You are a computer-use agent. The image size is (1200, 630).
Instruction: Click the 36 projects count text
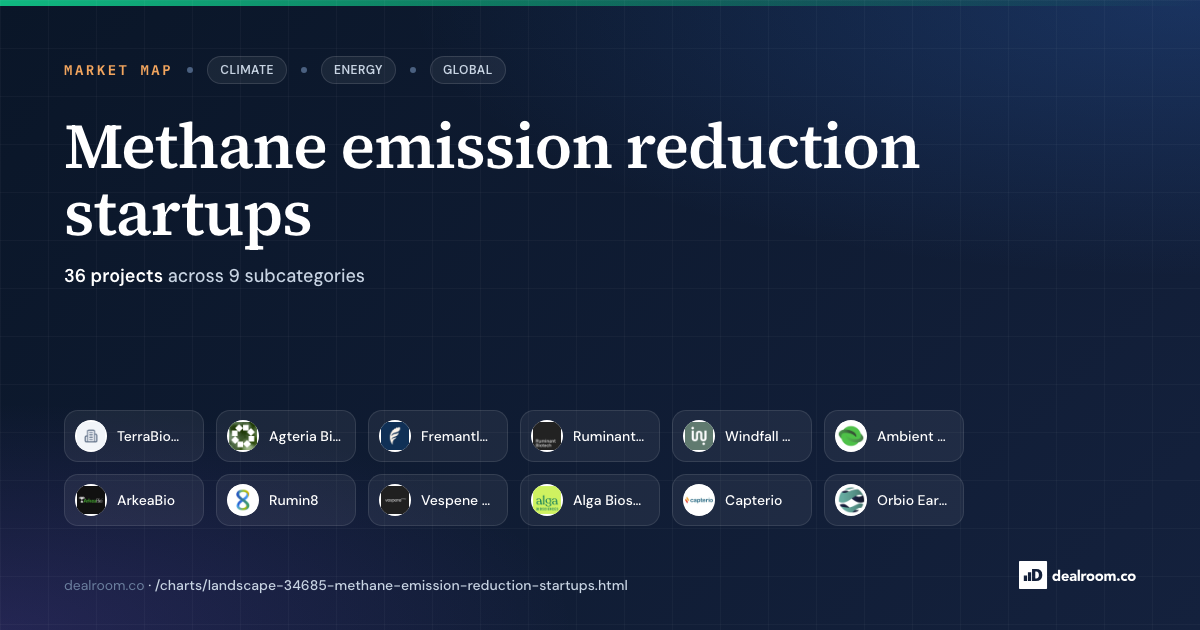(114, 275)
